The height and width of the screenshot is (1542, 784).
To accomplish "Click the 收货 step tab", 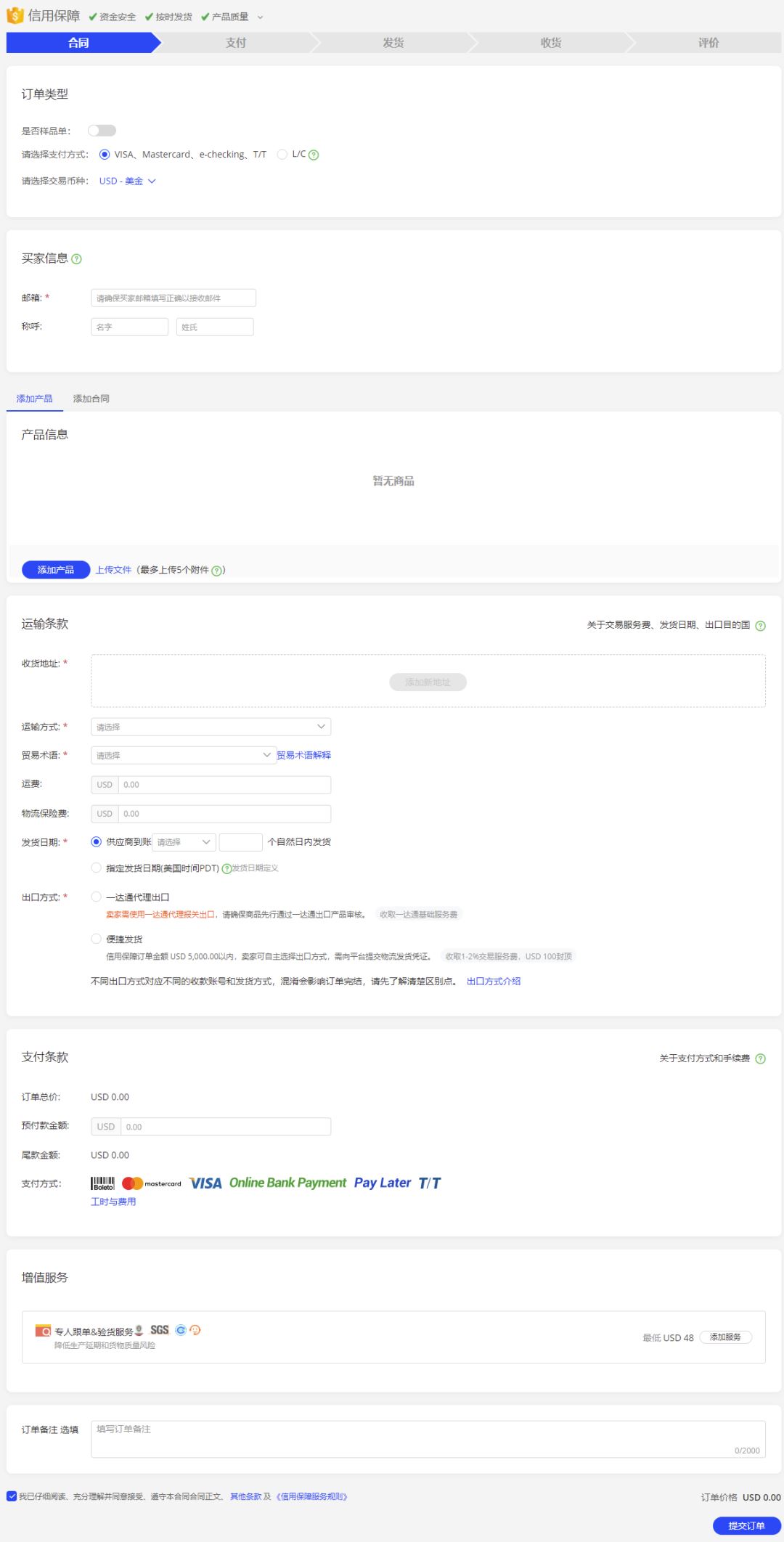I will [551, 43].
